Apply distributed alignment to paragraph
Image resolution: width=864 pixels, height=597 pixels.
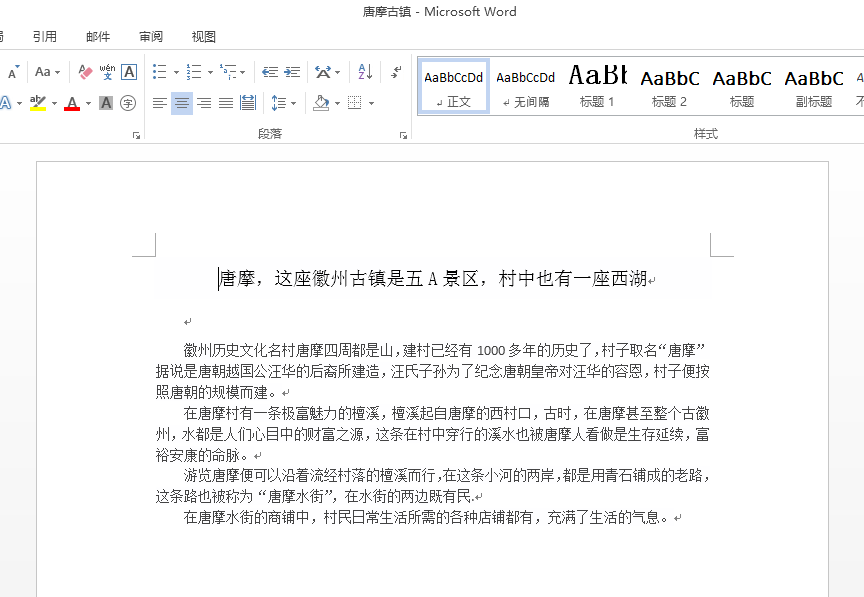click(247, 103)
